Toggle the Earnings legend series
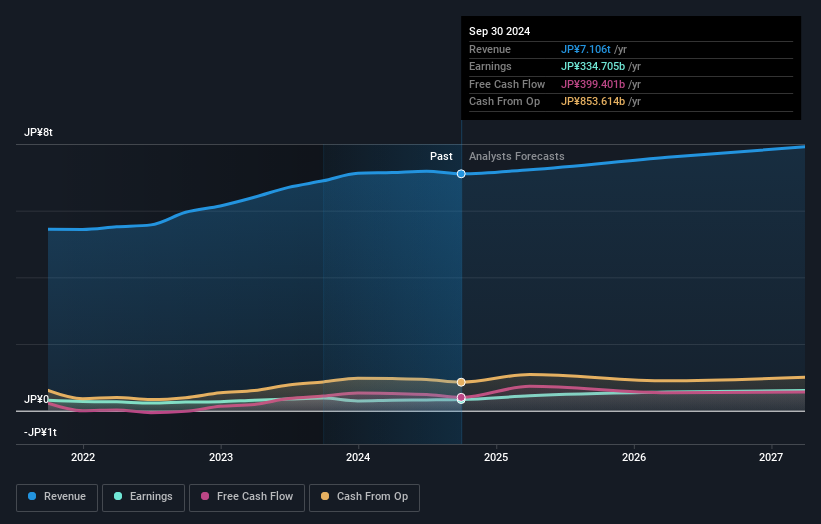Screen dimensions: 821x524 click(143, 497)
